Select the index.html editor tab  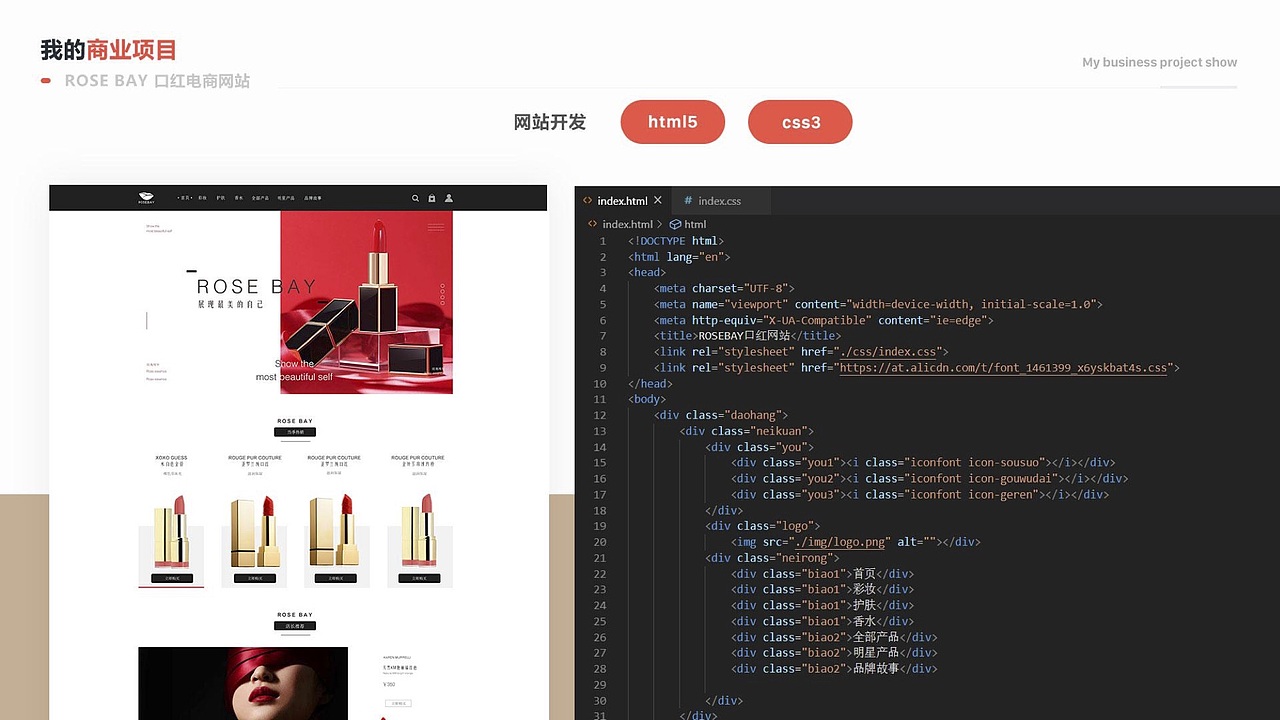[x=622, y=200]
